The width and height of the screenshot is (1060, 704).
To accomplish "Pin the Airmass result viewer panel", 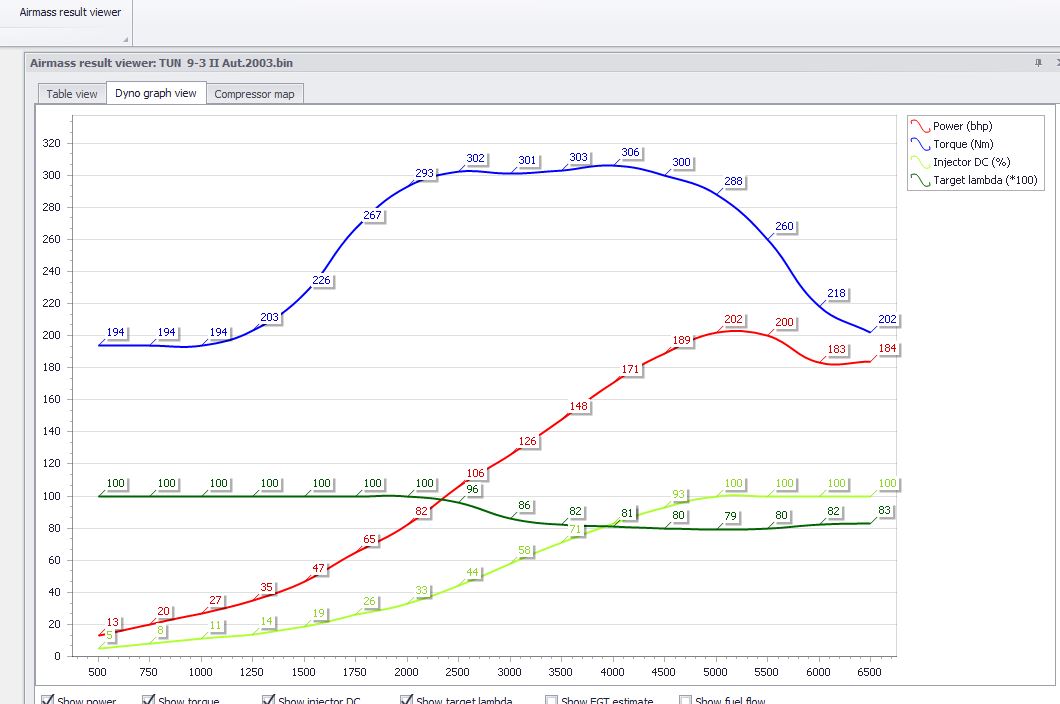I will (1038, 63).
